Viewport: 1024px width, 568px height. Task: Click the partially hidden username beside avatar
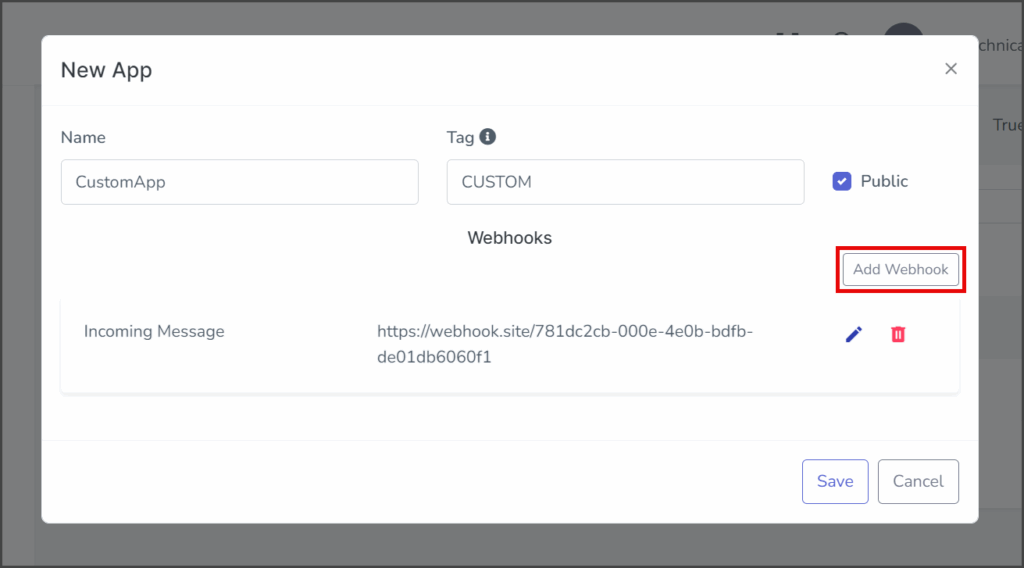pyautogui.click(x=1000, y=45)
